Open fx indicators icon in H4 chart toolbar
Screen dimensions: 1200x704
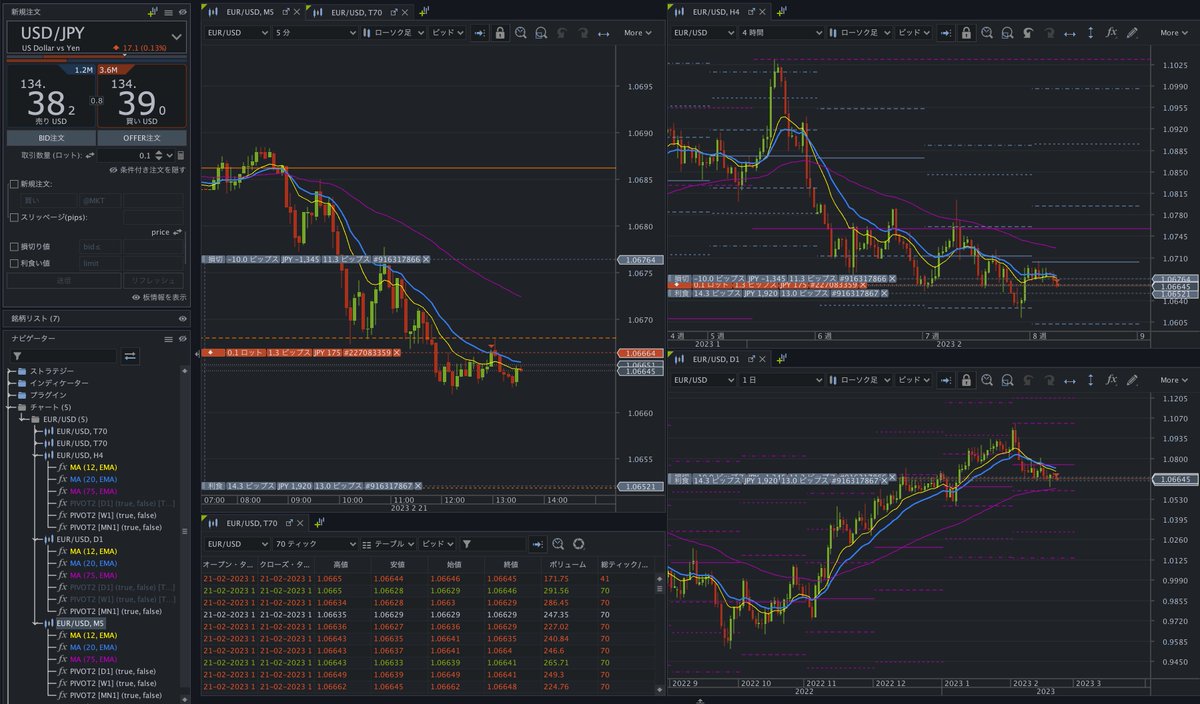(x=1111, y=33)
